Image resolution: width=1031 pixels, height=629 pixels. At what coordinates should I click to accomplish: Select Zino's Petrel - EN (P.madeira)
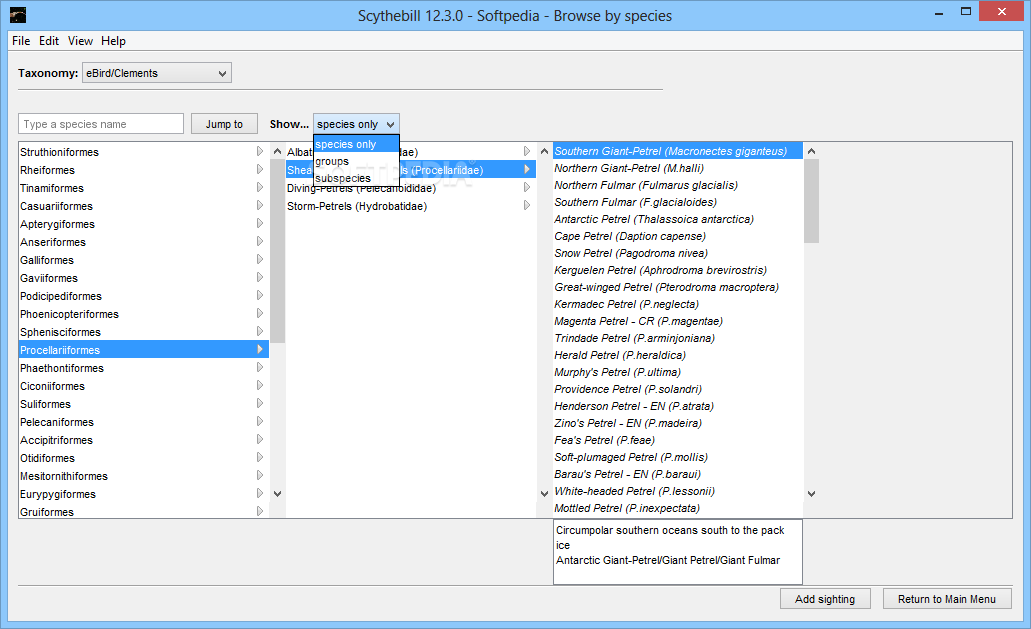(677, 423)
